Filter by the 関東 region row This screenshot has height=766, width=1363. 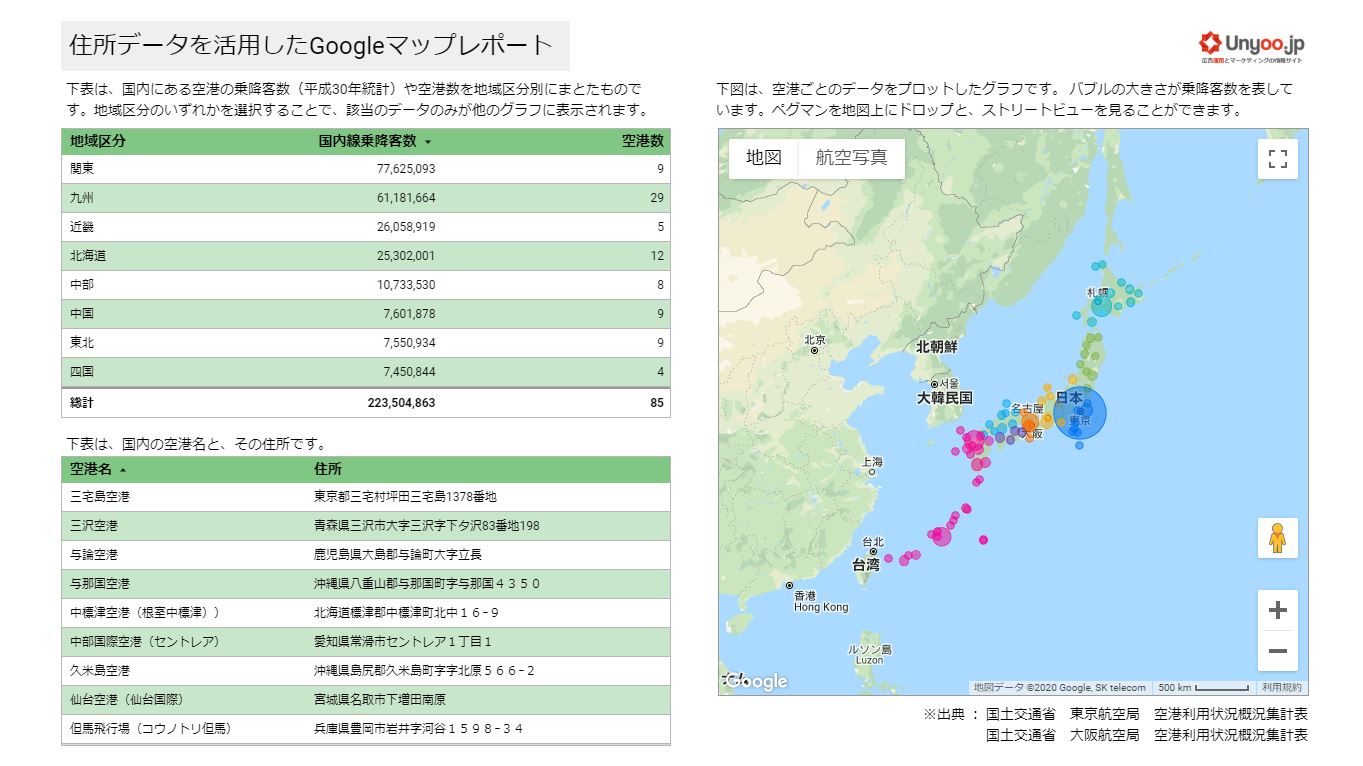click(366, 169)
